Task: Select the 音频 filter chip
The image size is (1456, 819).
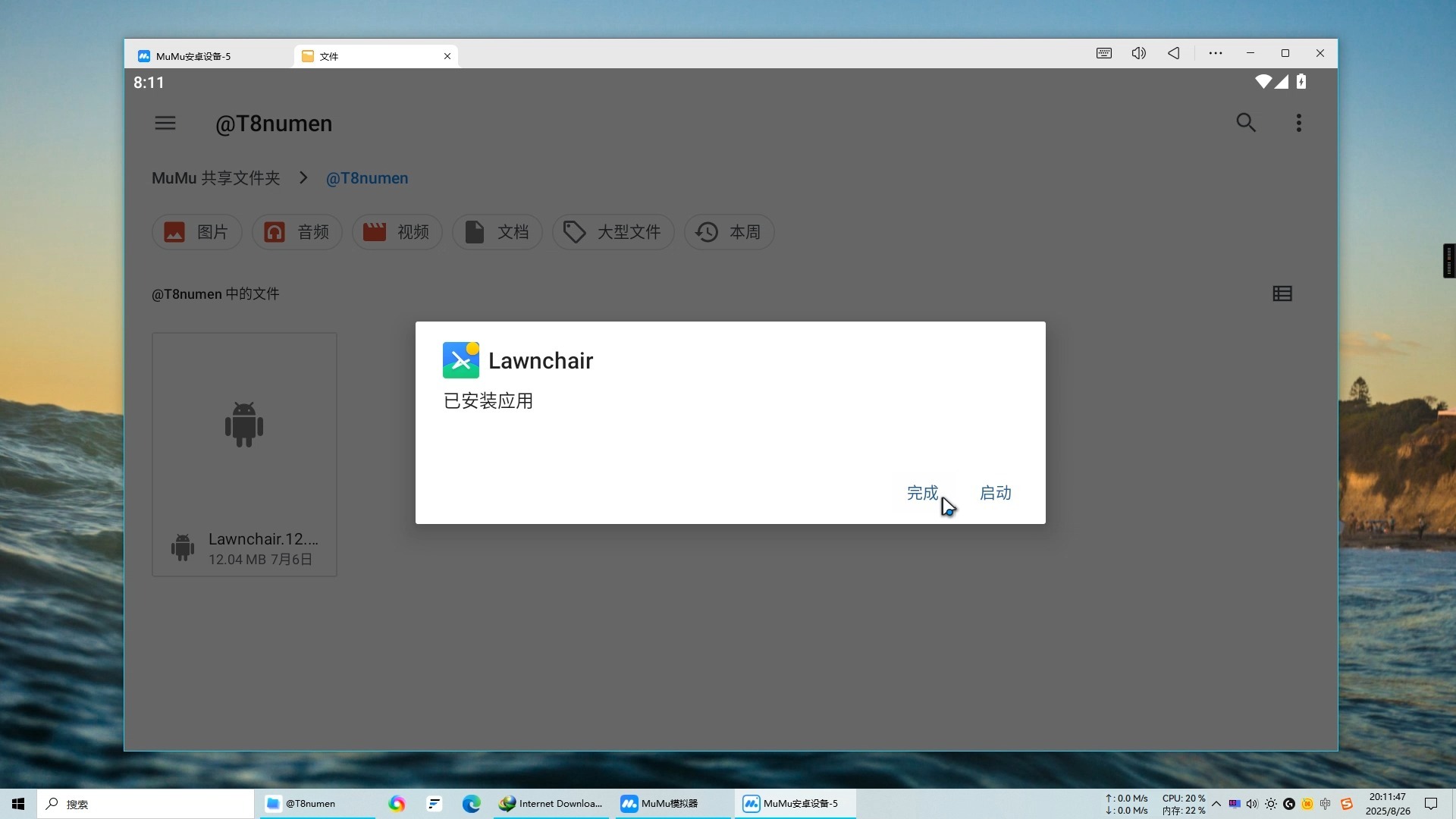Action: (297, 232)
